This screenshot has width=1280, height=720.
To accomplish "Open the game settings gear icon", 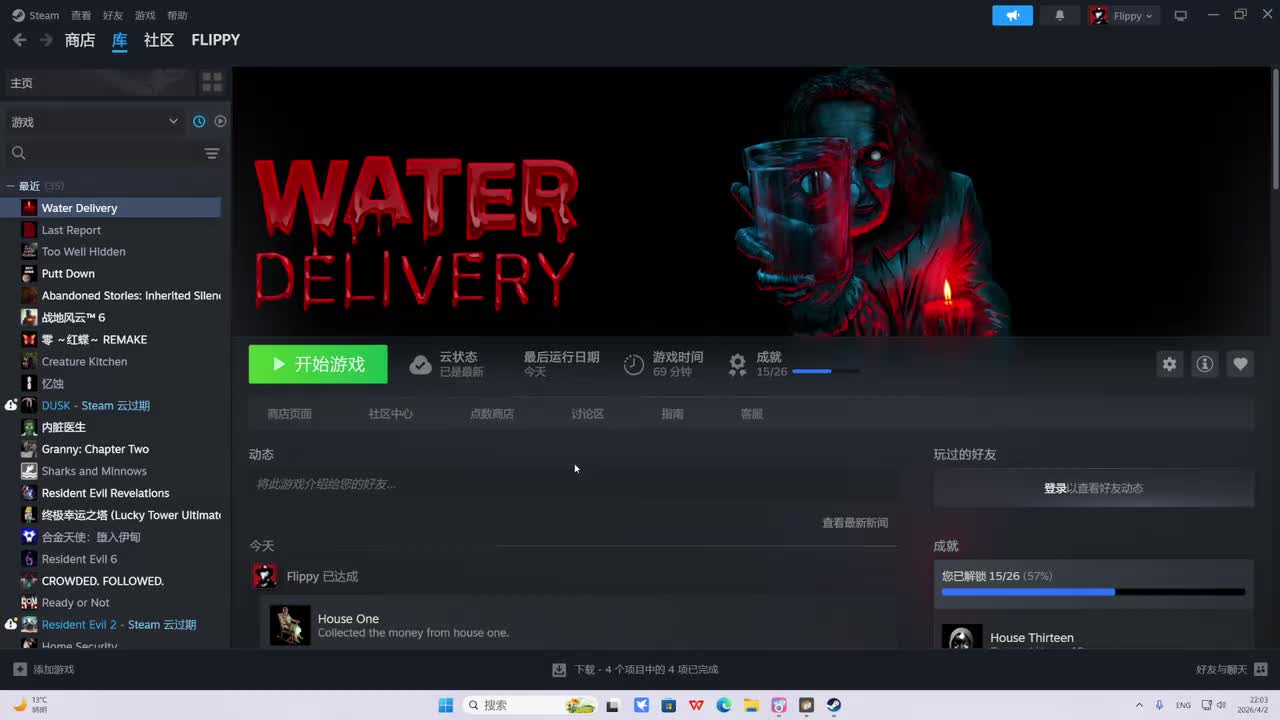I will [1169, 364].
